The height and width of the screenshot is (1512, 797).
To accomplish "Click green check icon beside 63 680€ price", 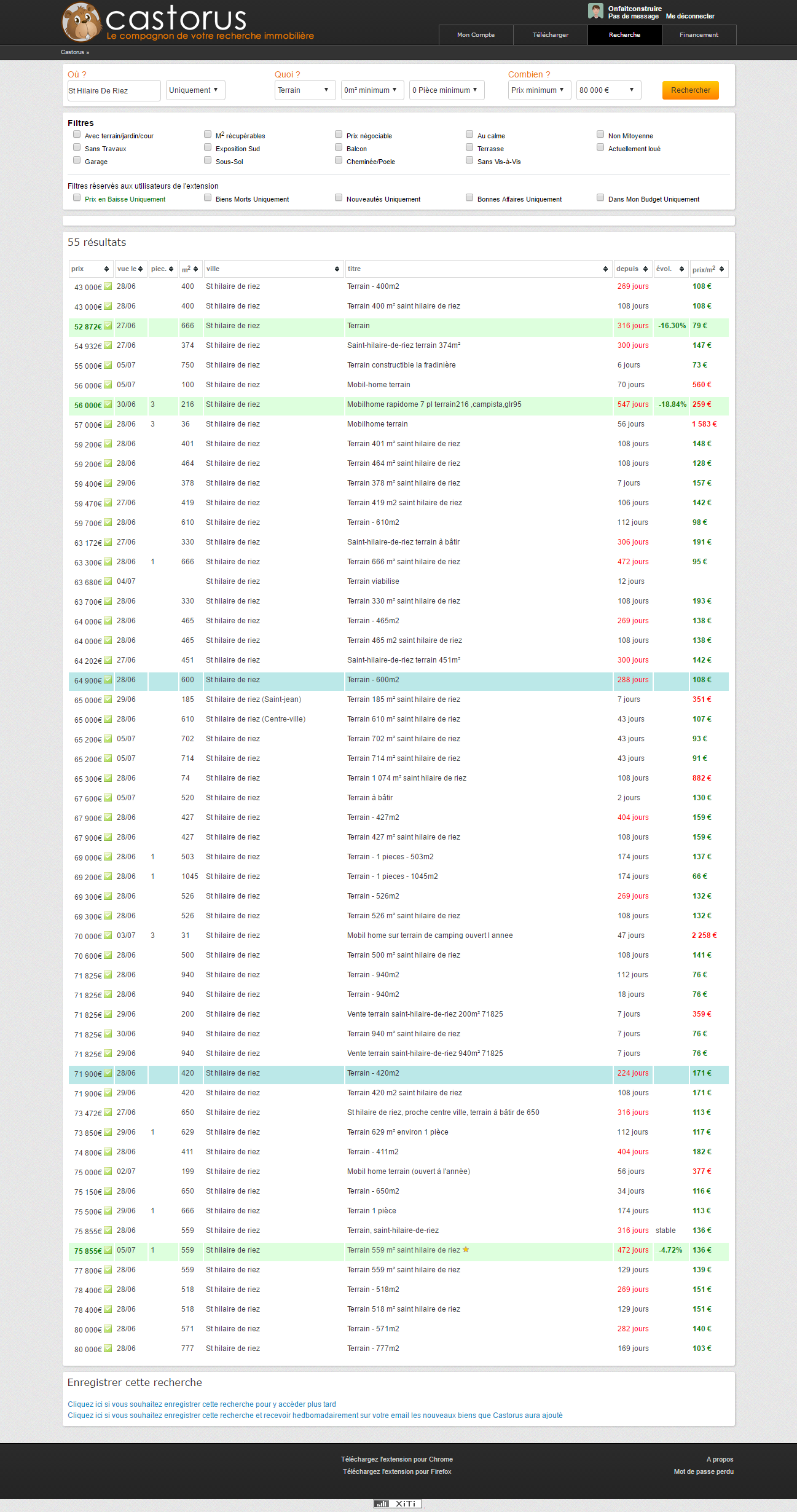I will (x=108, y=581).
